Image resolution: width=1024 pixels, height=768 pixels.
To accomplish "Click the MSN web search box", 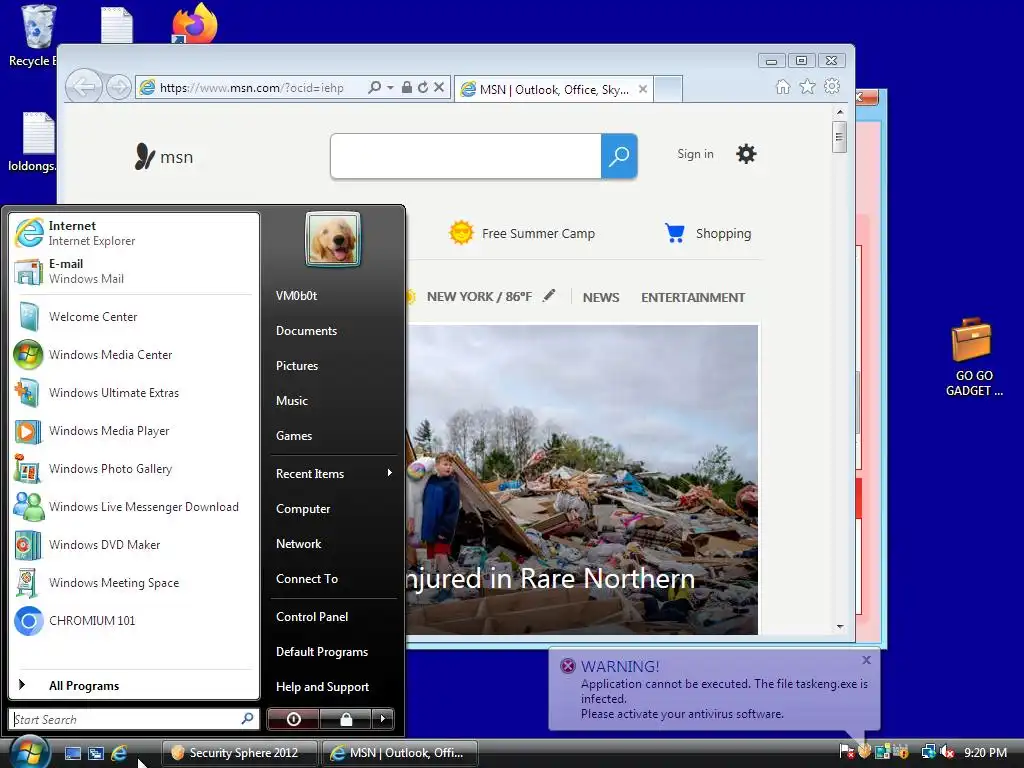I will [466, 156].
